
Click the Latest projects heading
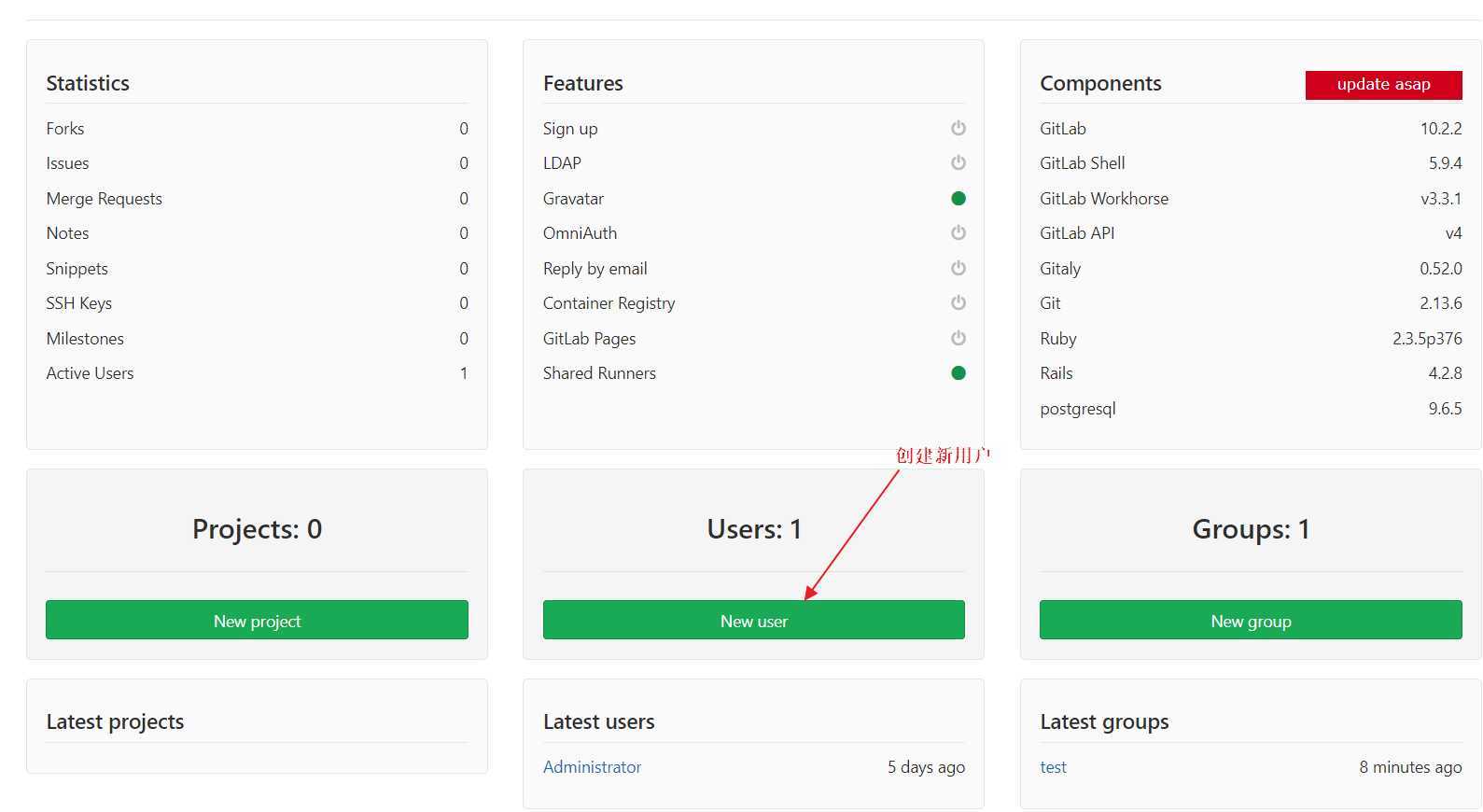[x=115, y=721]
